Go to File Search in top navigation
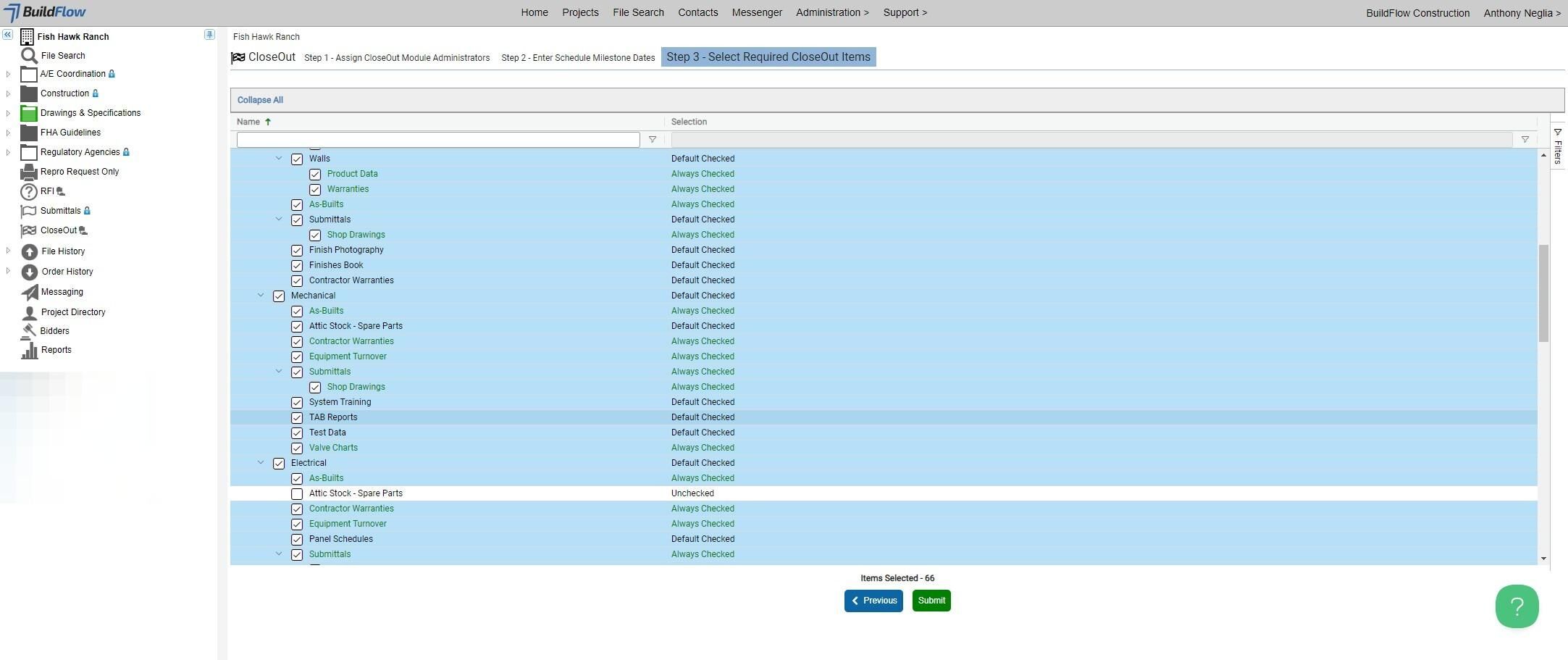Viewport: 1568px width, 660px height. coord(638,12)
